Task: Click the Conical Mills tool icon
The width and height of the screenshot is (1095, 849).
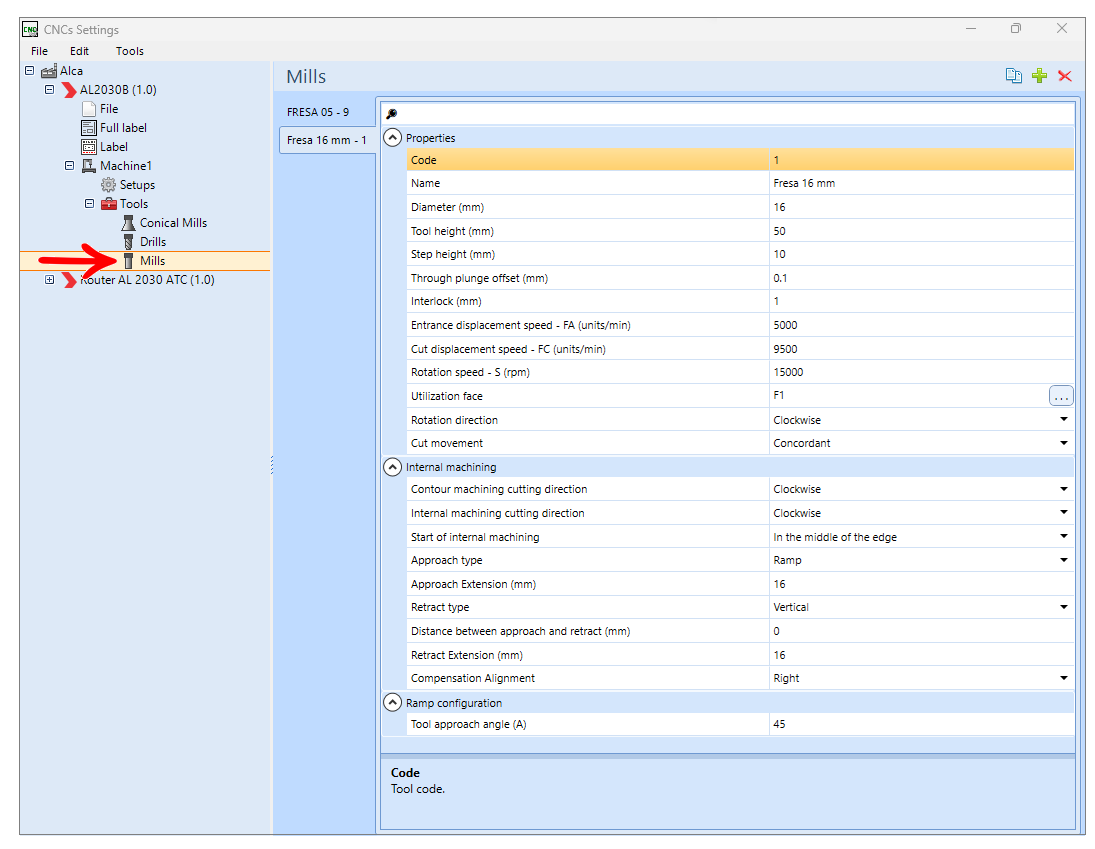Action: (x=128, y=223)
